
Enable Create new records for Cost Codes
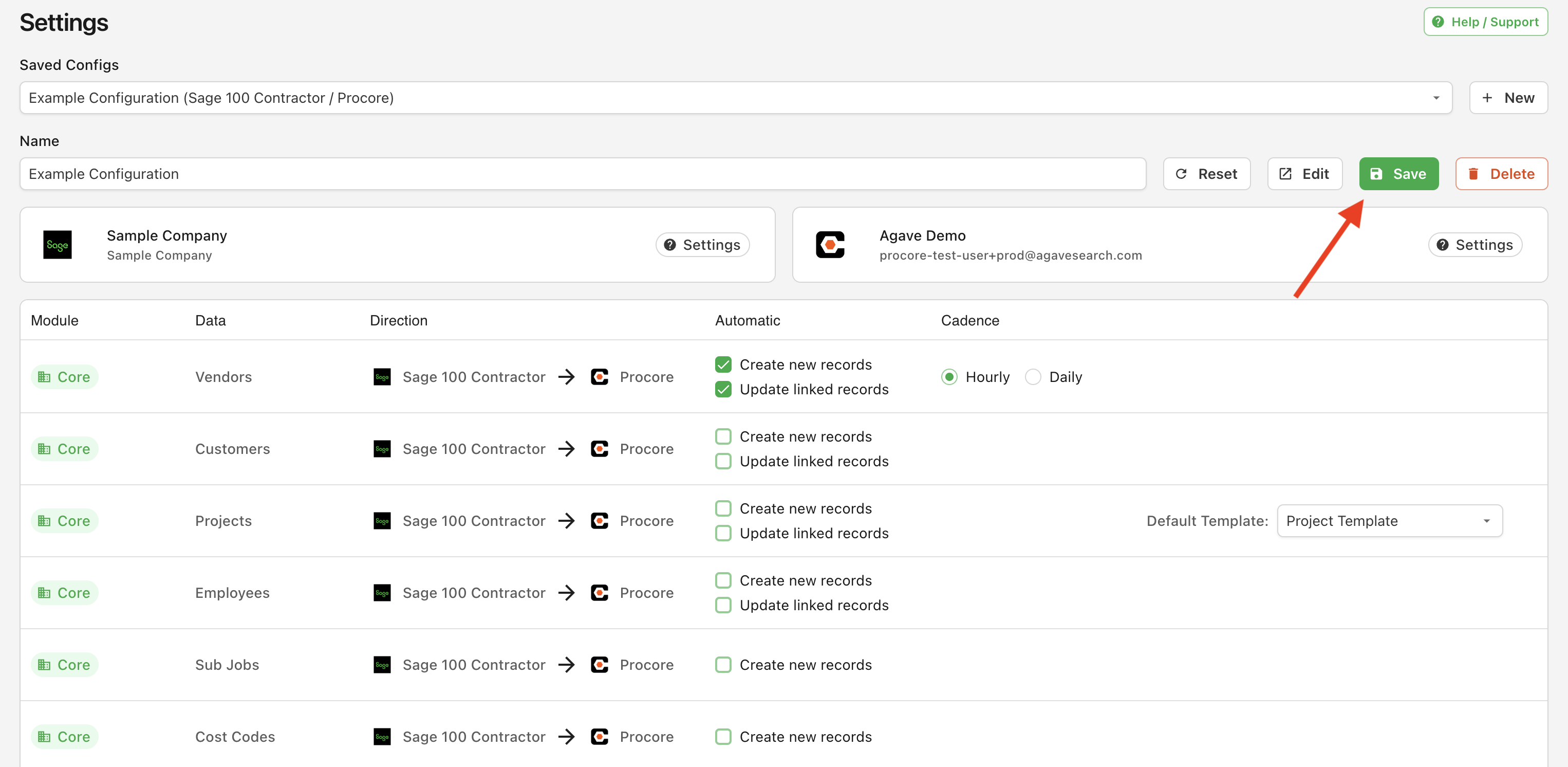(723, 736)
